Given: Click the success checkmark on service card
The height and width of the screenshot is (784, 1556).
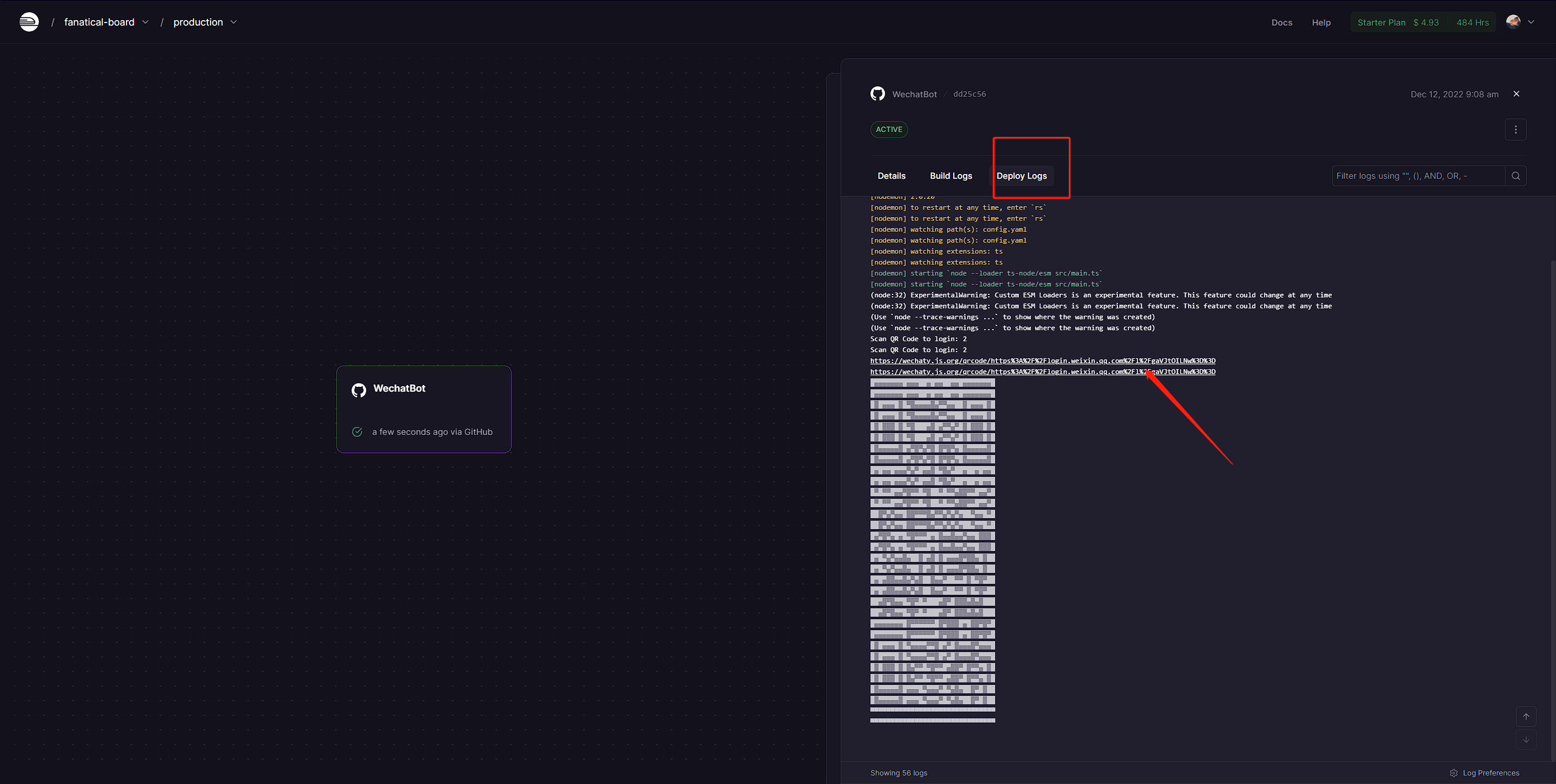Looking at the screenshot, I should [357, 432].
